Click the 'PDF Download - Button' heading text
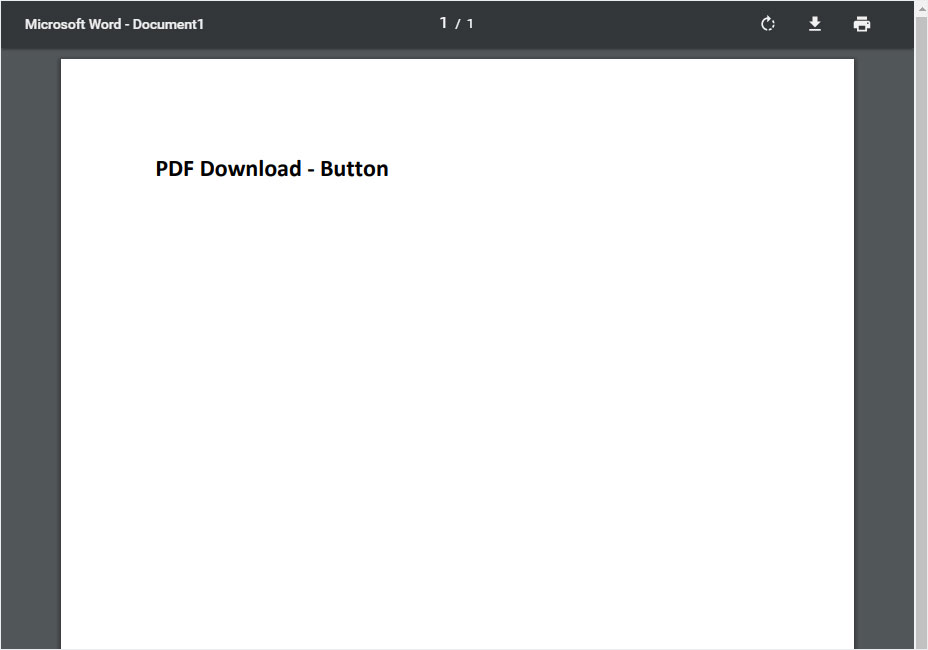 click(272, 169)
